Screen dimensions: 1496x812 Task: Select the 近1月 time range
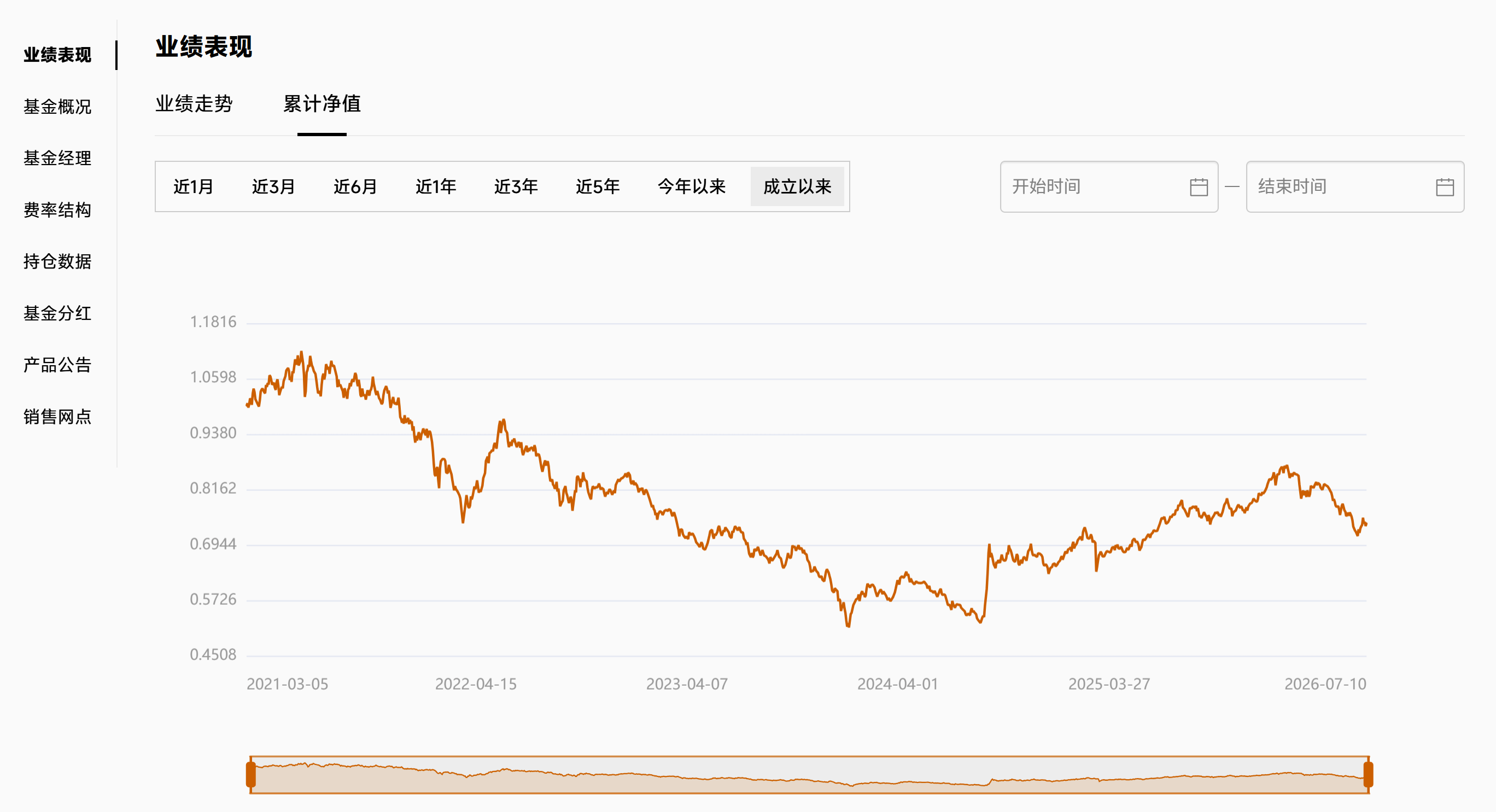click(194, 186)
